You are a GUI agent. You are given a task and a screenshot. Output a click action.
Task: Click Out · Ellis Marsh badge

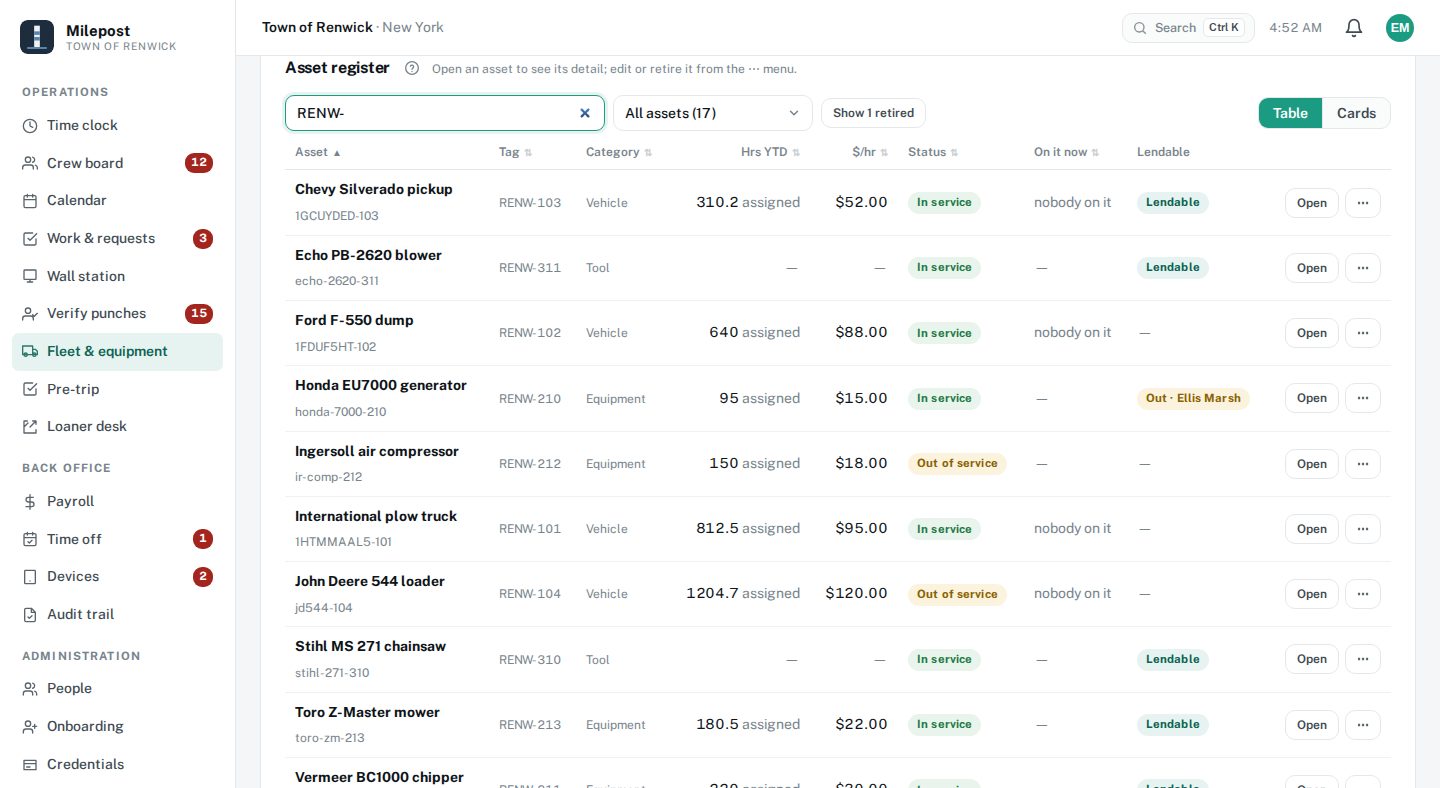point(1193,398)
